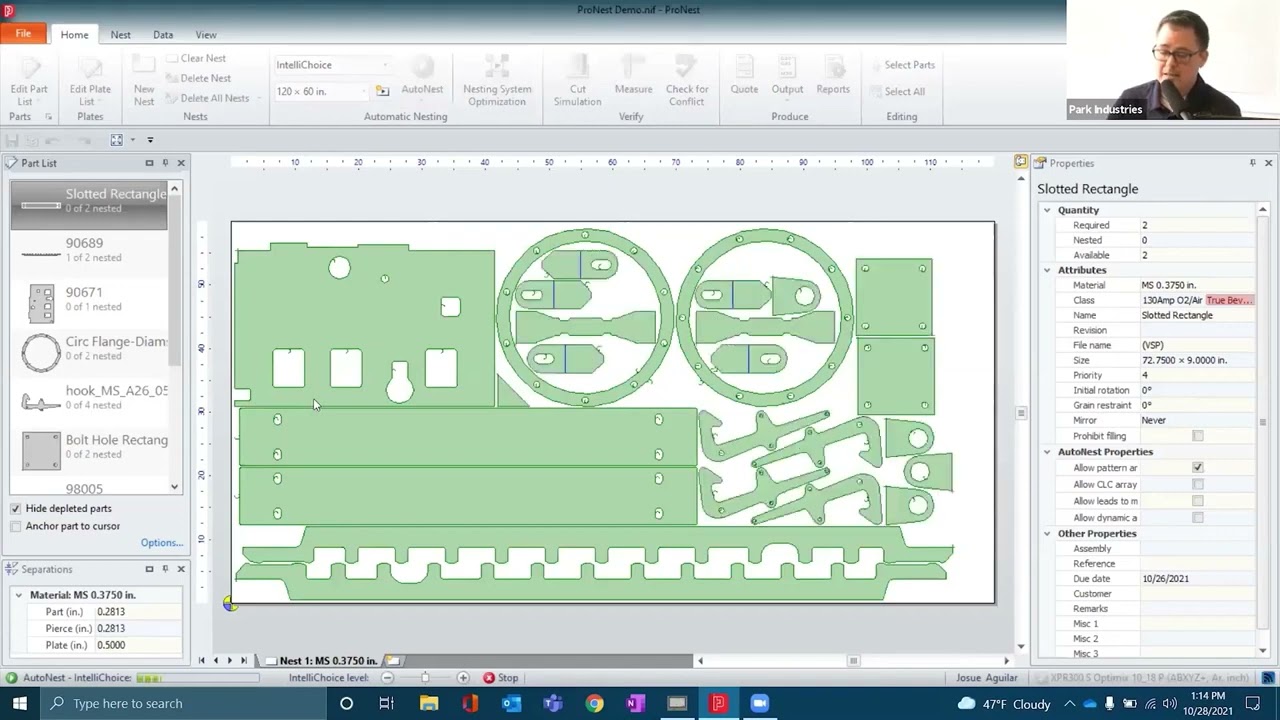This screenshot has height=720, width=1280.
Task: Select the Measure tool
Action: click(633, 76)
